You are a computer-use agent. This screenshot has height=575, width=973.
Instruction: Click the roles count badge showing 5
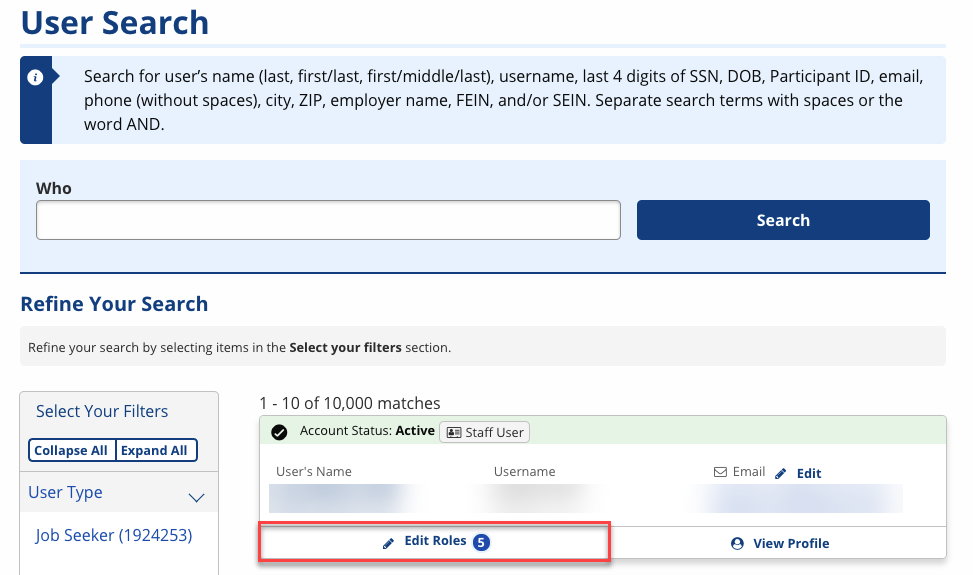click(x=481, y=542)
